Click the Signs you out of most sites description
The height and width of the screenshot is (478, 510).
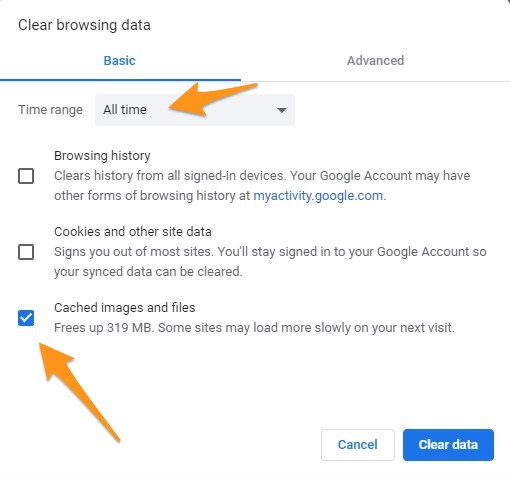270,262
